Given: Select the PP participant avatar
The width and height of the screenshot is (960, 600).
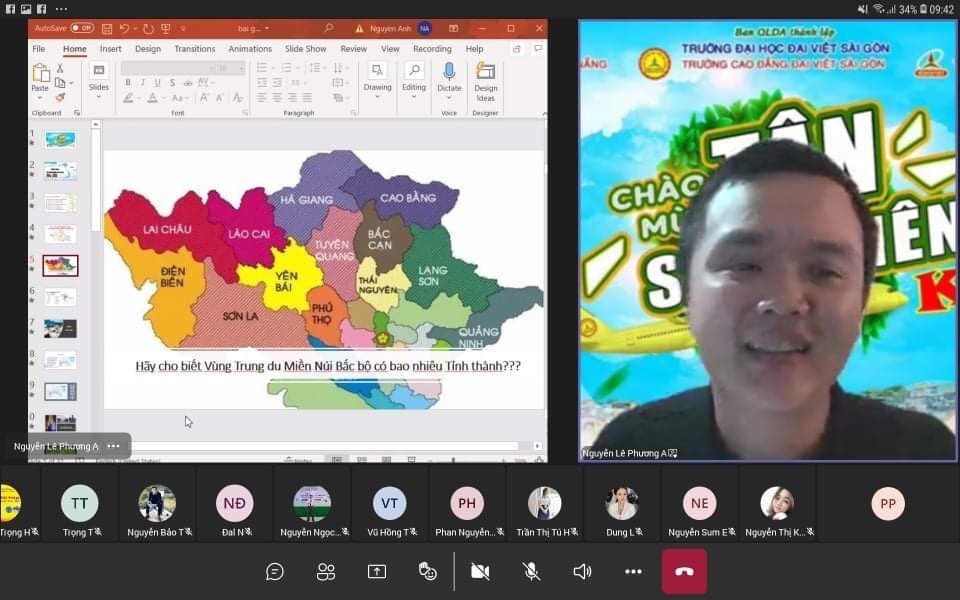Looking at the screenshot, I should coord(887,503).
